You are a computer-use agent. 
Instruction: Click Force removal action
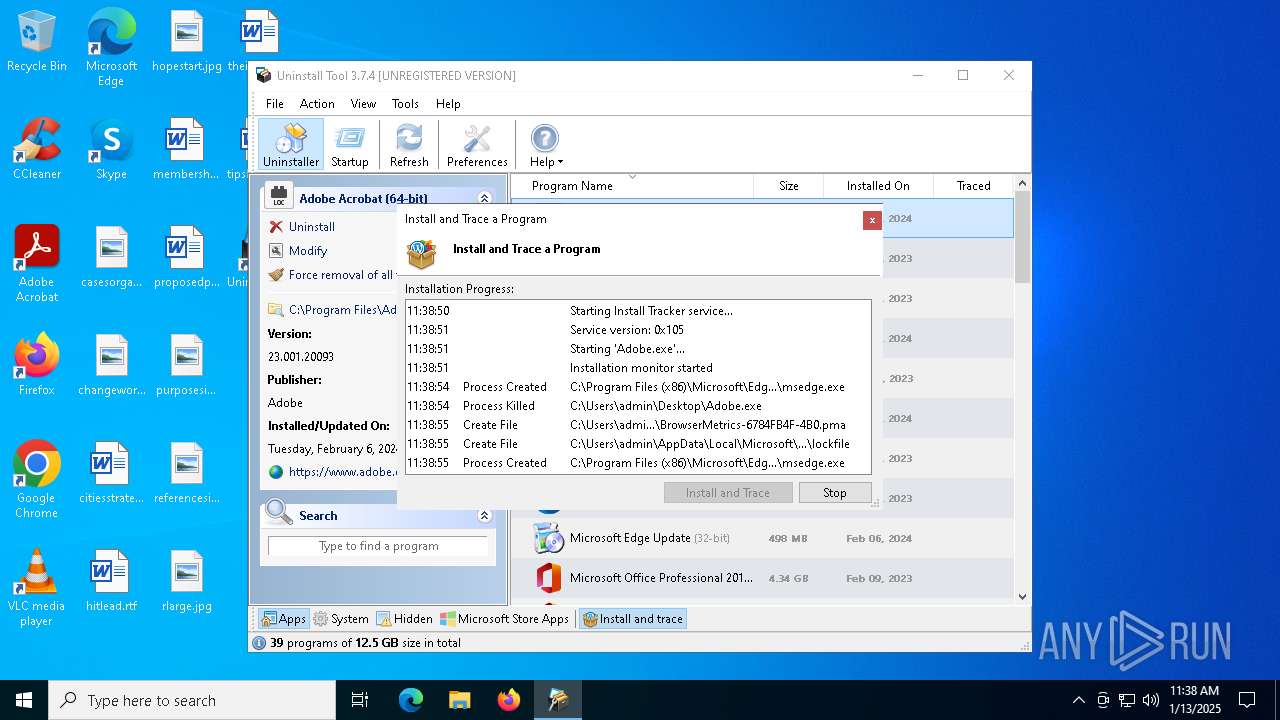[332, 275]
